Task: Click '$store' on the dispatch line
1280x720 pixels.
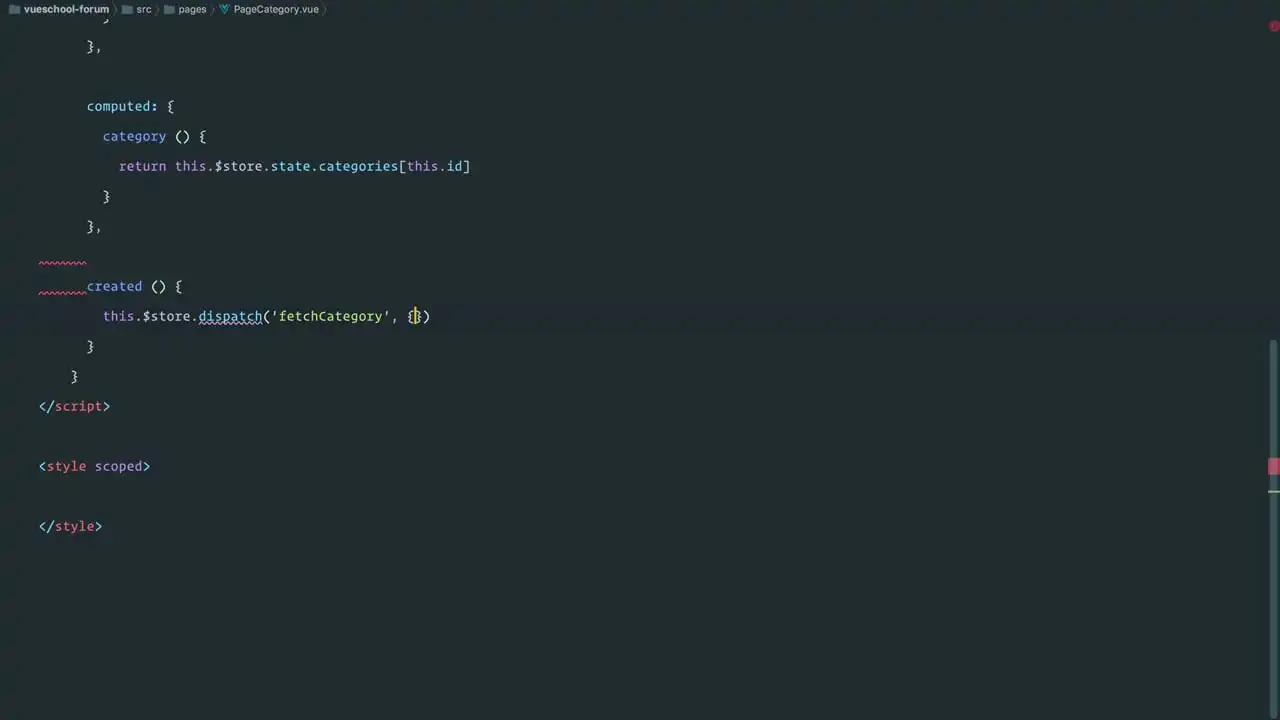Action: [166, 316]
